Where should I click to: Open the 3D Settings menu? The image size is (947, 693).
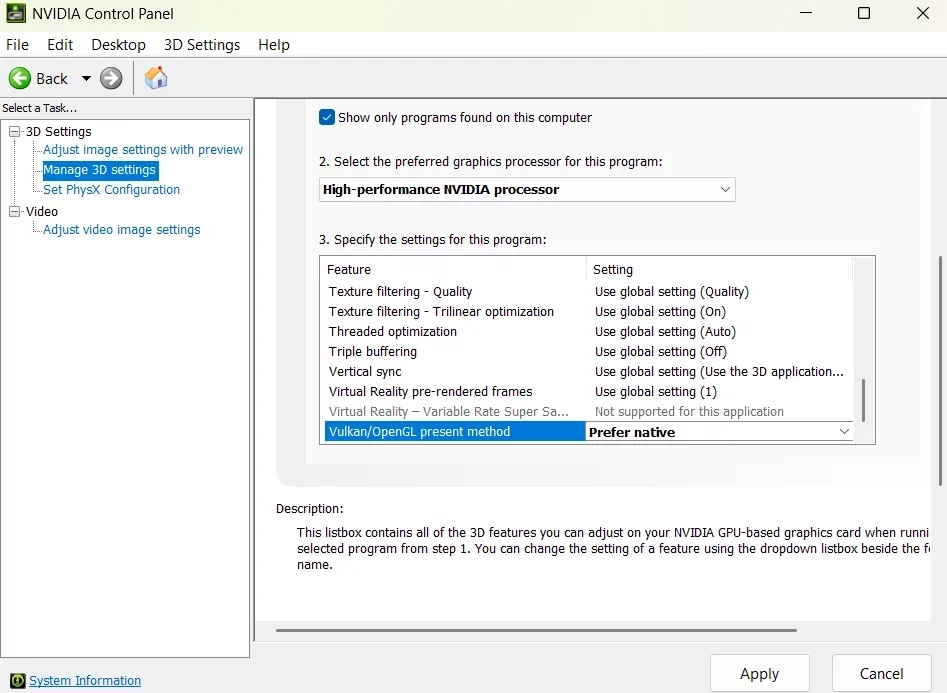point(202,45)
